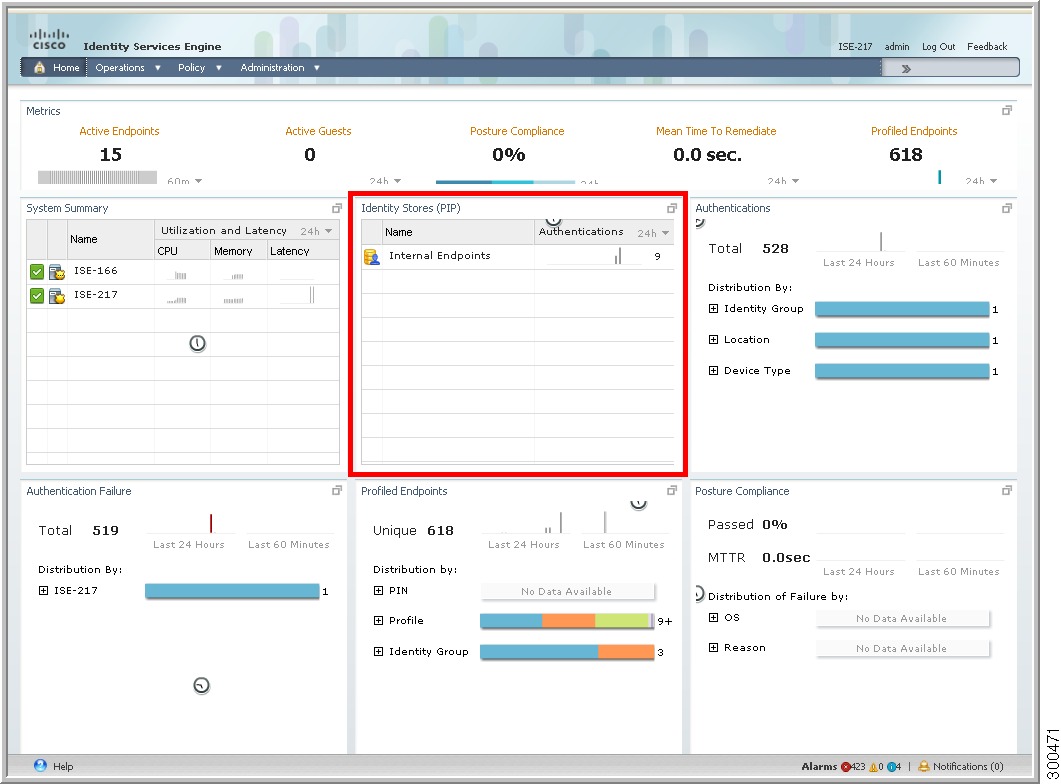Open the Policy menu

tap(200, 68)
